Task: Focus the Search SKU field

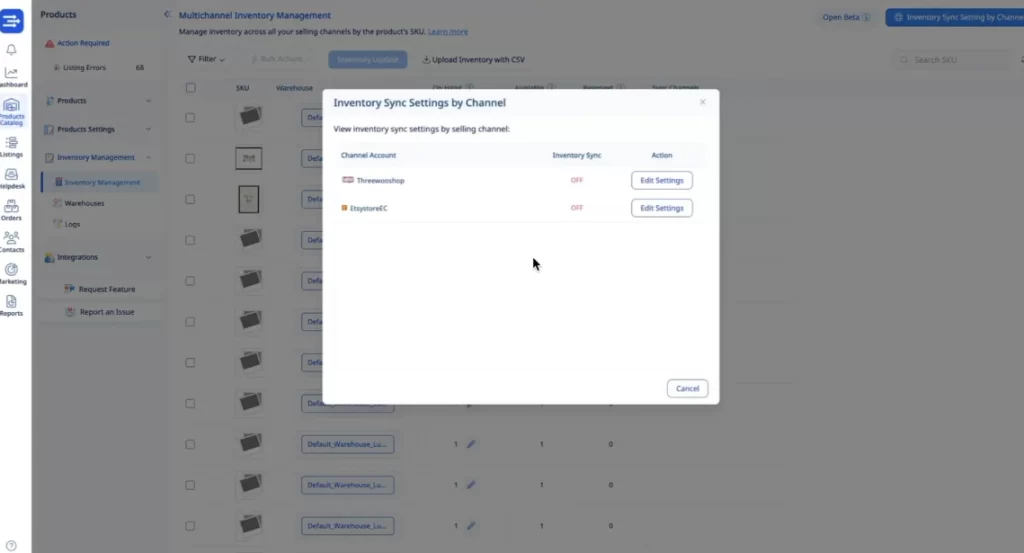Action: (x=953, y=60)
